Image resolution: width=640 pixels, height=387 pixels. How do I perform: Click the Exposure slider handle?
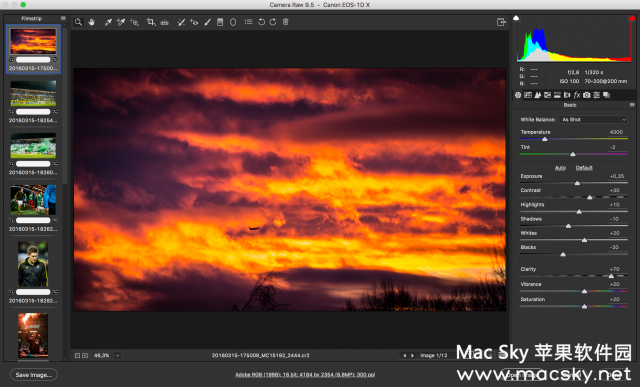pos(577,183)
